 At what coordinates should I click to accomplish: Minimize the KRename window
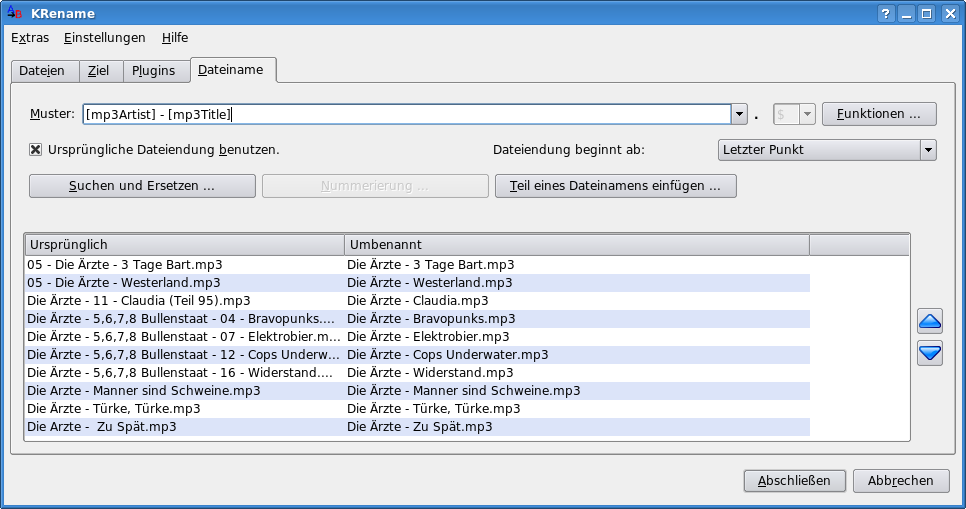[x=906, y=14]
